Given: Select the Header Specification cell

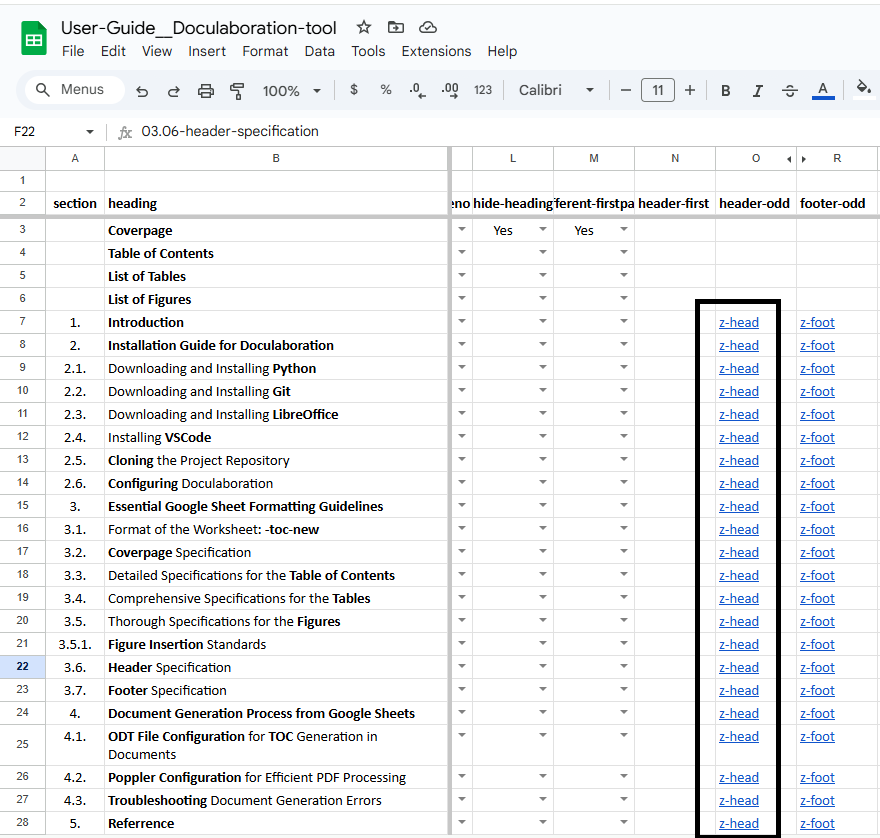Looking at the screenshot, I should 276,667.
